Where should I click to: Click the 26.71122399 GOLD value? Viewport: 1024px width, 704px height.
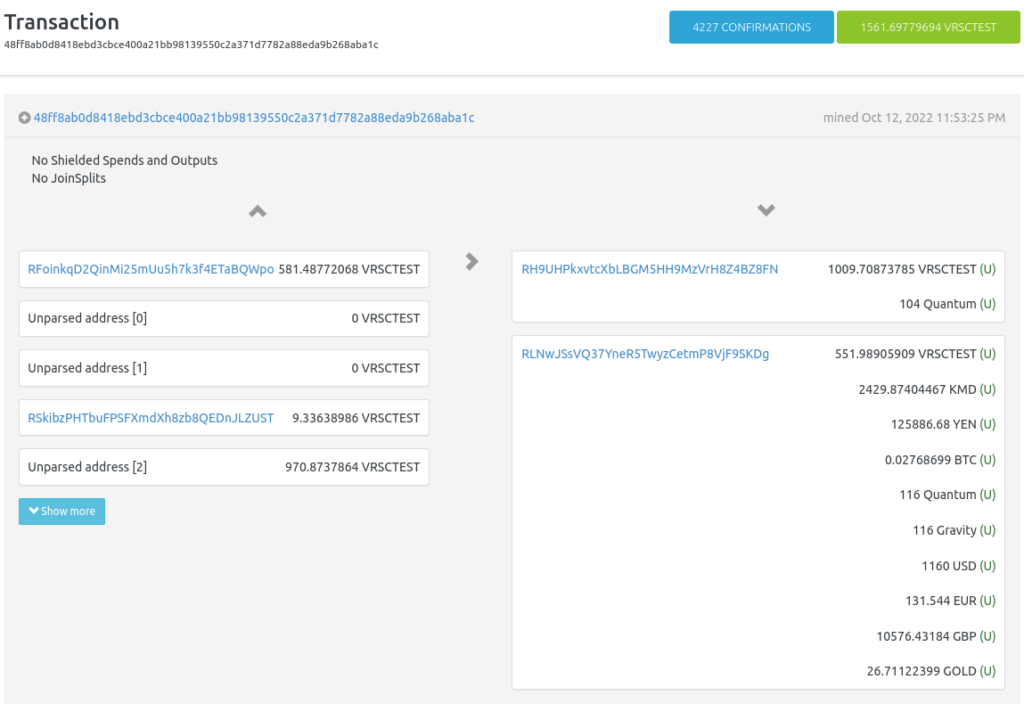(x=921, y=671)
